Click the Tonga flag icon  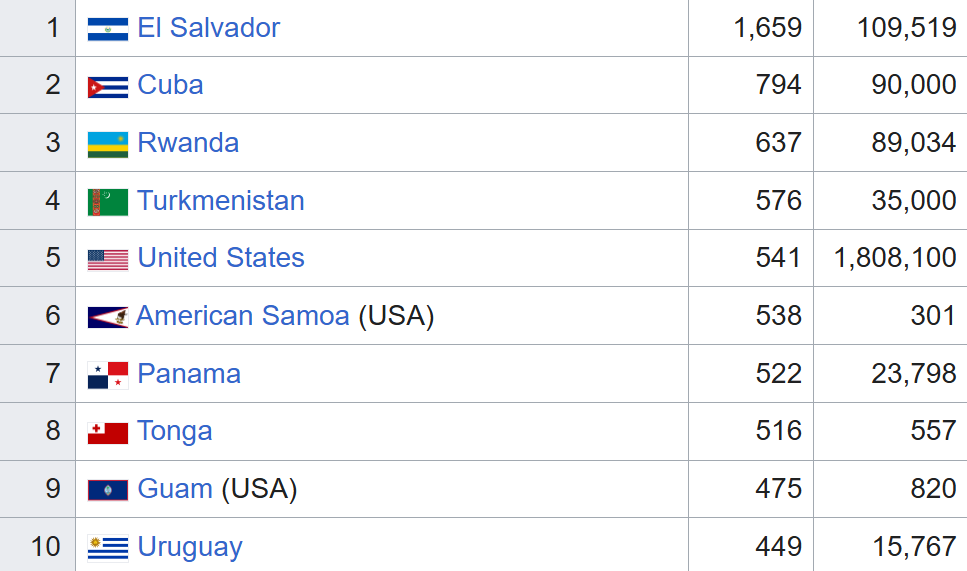108,433
